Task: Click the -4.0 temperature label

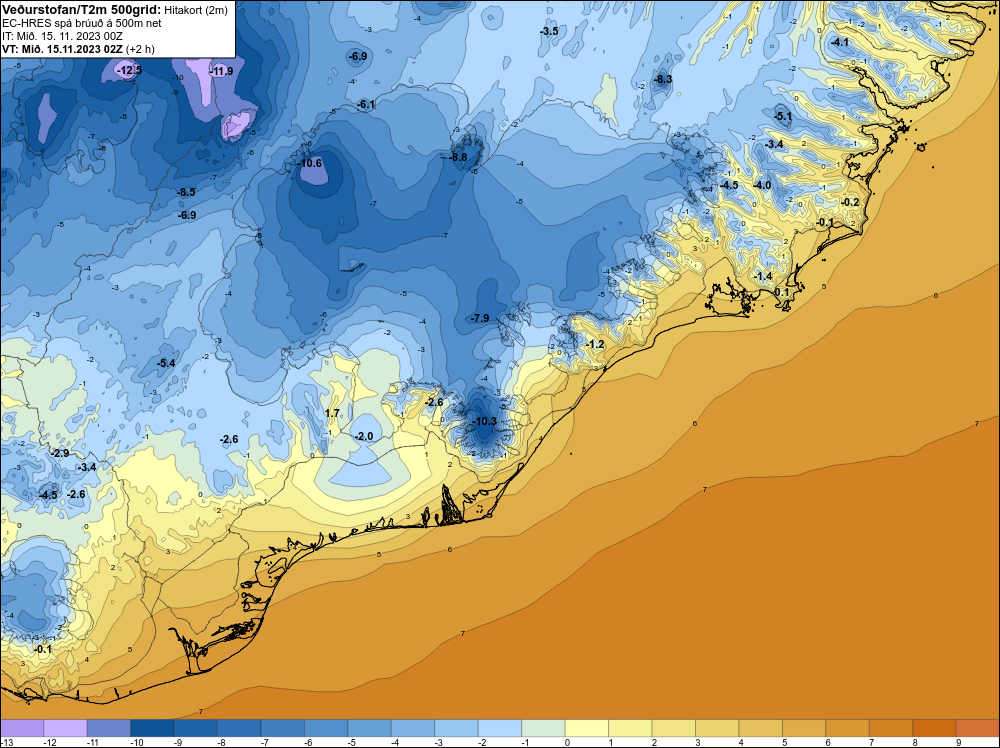Action: 762,185
